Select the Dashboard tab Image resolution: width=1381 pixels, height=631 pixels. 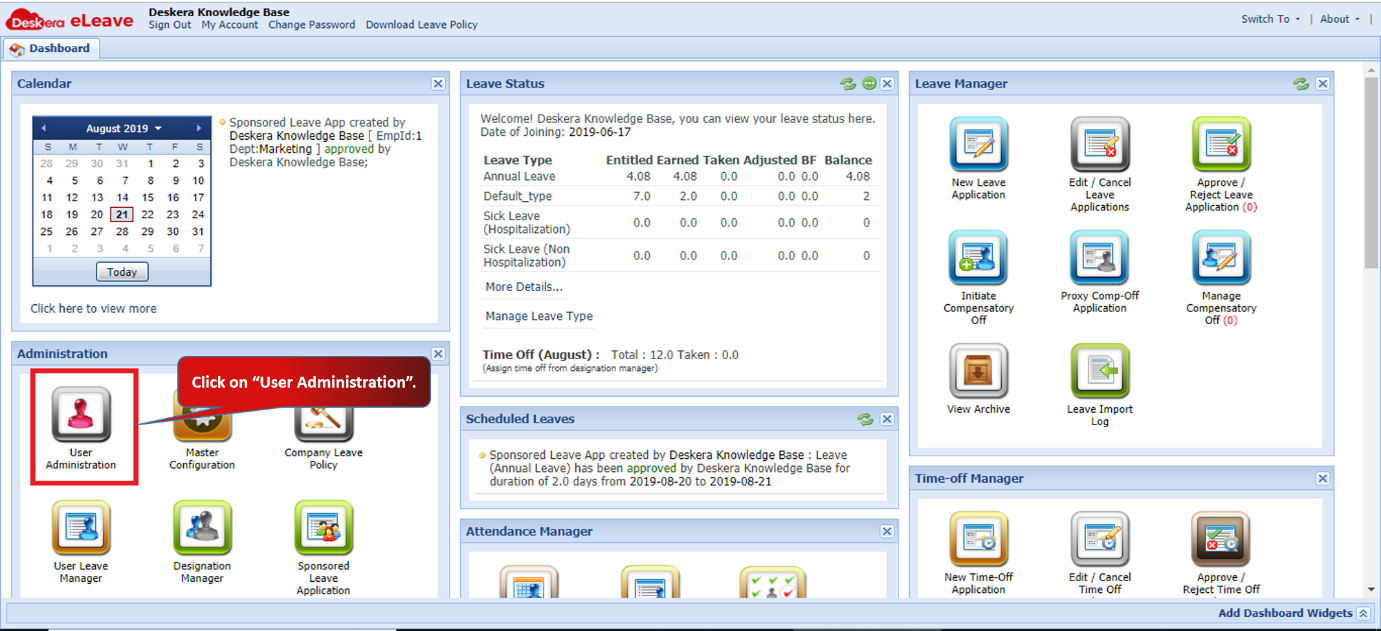click(x=50, y=48)
